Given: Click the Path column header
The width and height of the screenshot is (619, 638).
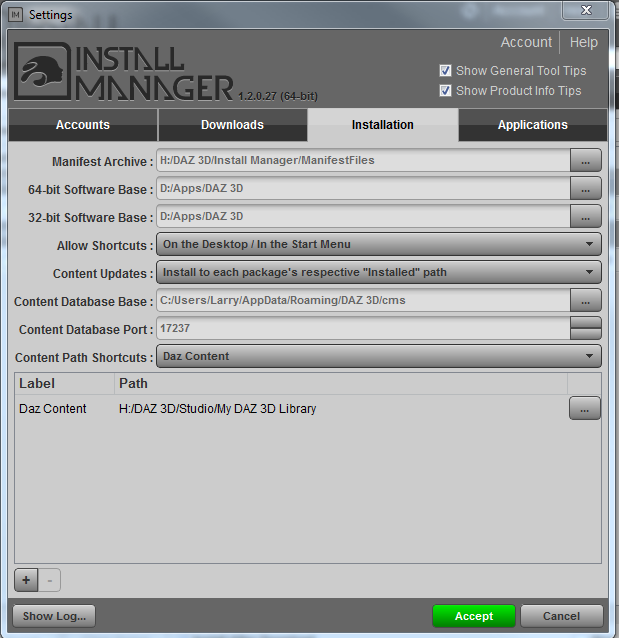Looking at the screenshot, I should coord(341,383).
